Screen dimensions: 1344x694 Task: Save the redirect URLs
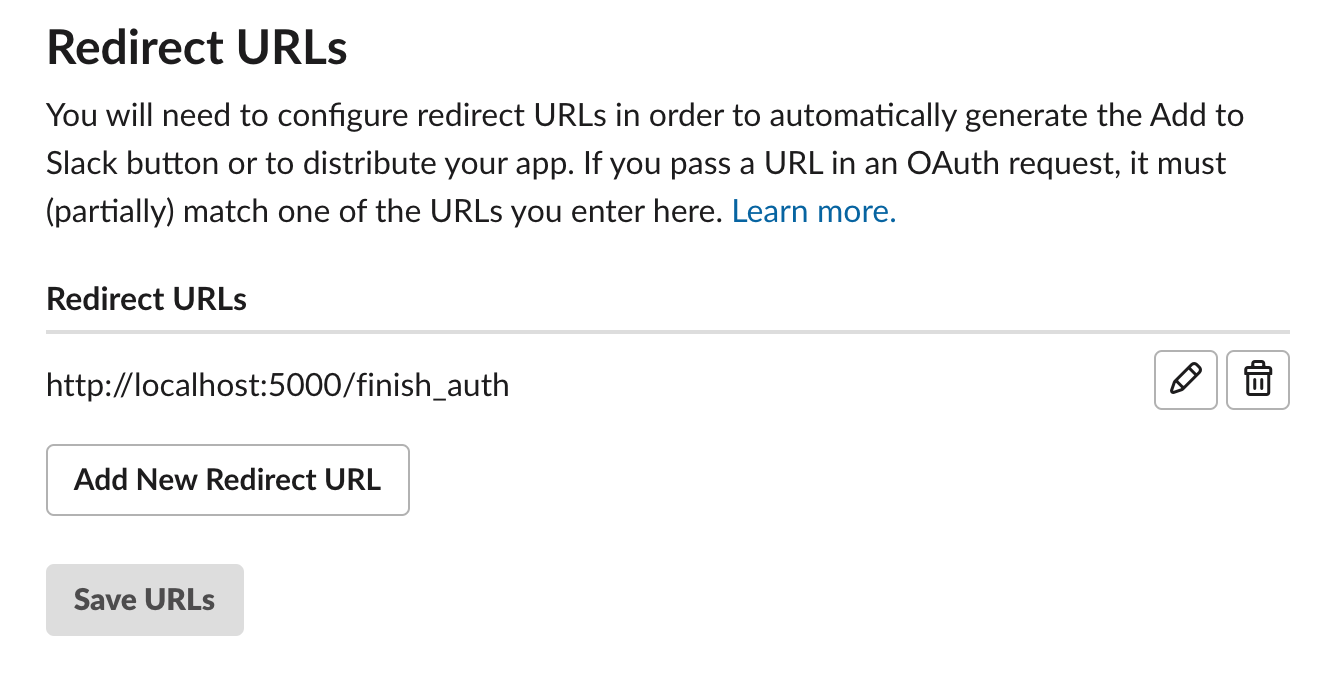click(145, 600)
